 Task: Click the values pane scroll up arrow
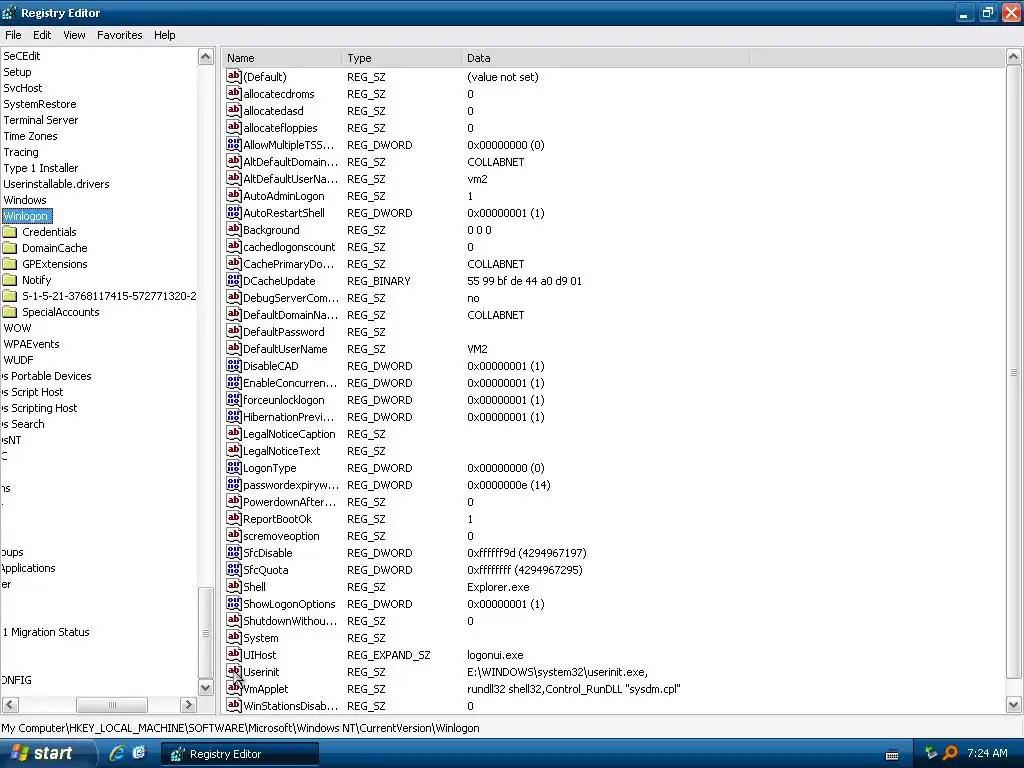(1014, 57)
